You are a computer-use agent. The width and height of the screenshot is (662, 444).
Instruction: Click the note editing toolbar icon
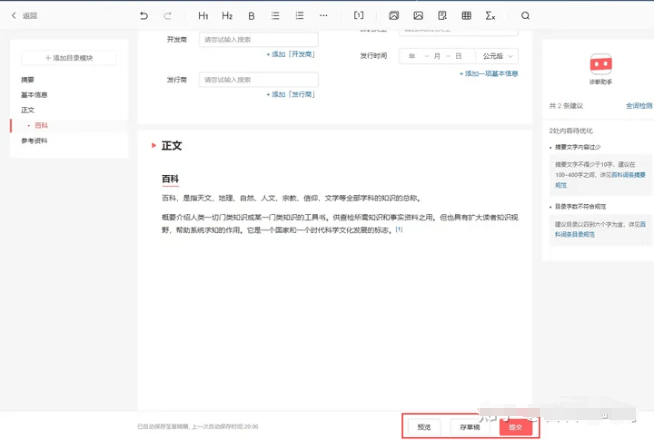click(442, 16)
